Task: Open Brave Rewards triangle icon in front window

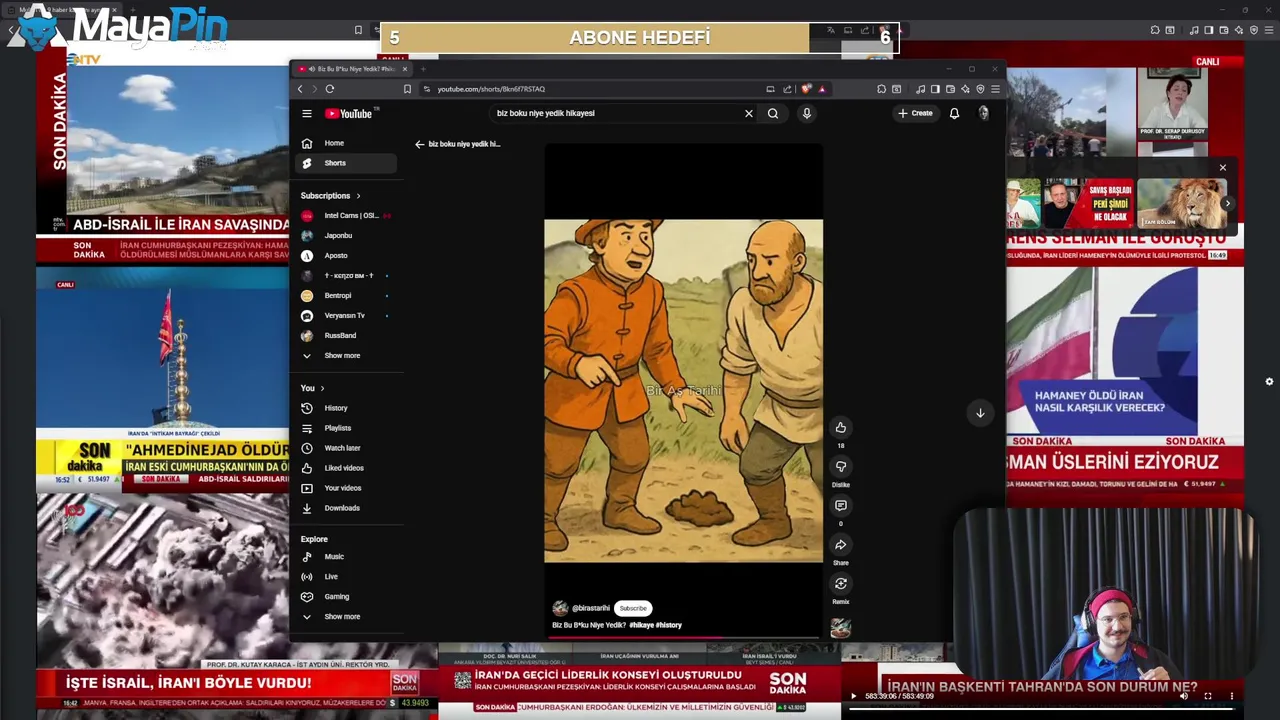Action: coord(822,89)
